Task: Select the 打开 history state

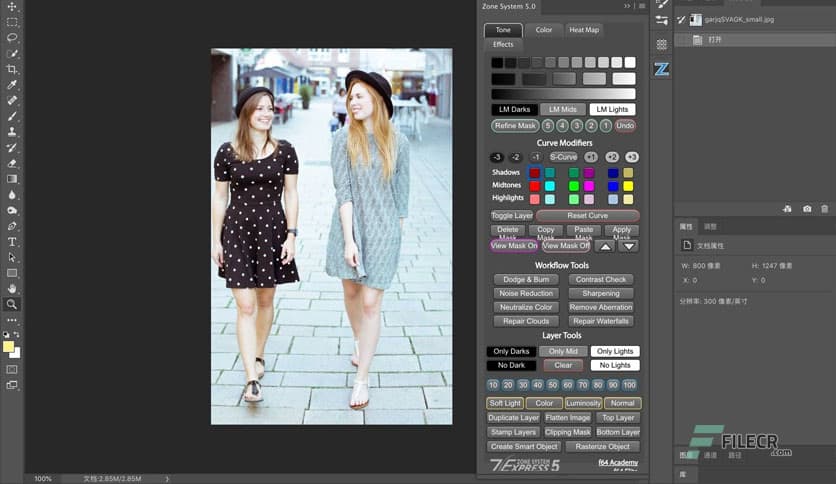Action: (x=754, y=39)
